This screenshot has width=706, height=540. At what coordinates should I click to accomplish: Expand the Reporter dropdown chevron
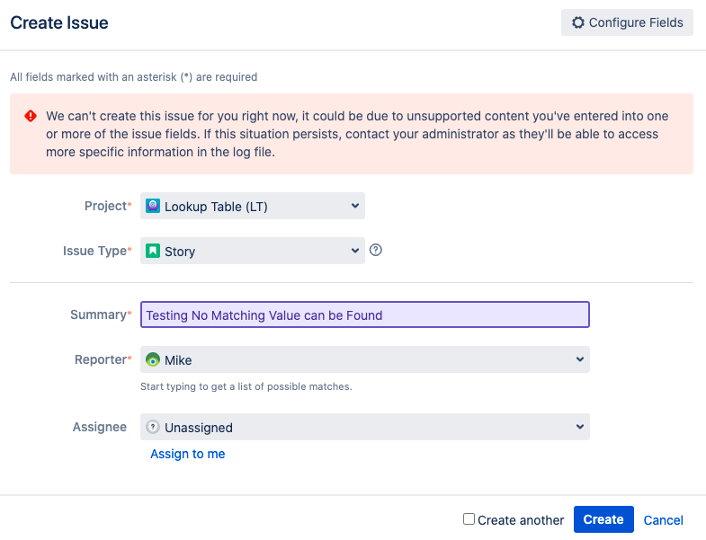pos(580,359)
